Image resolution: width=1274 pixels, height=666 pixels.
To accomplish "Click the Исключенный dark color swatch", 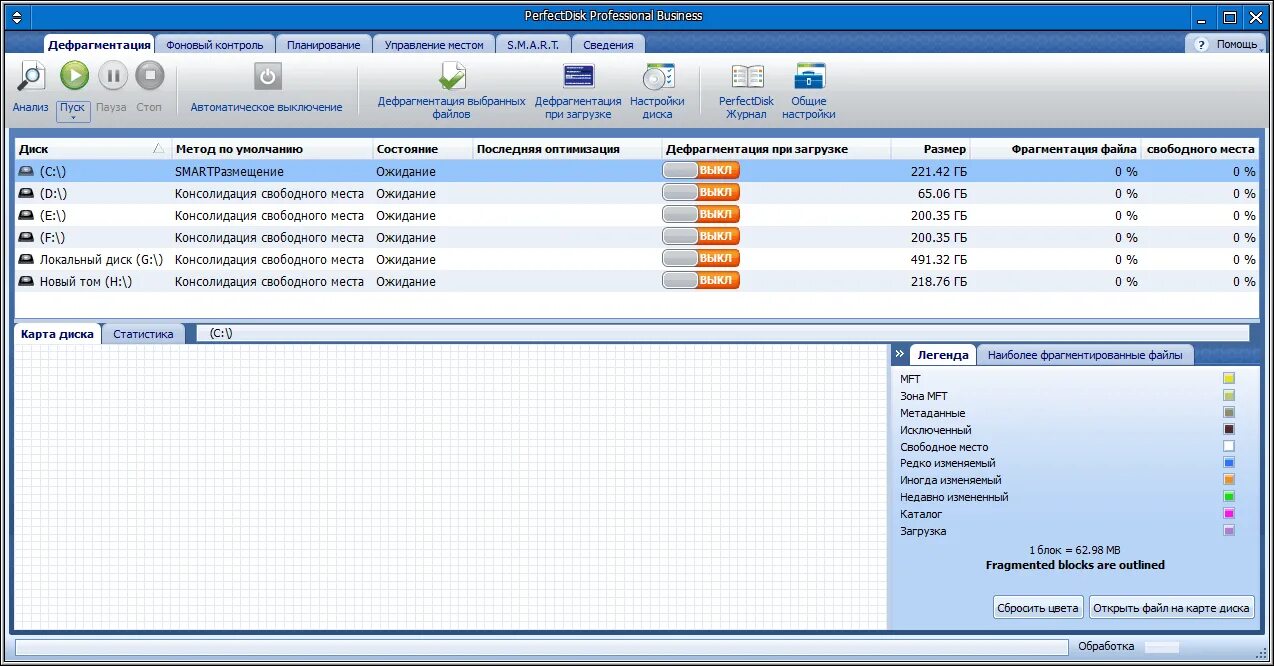I will click(1229, 430).
